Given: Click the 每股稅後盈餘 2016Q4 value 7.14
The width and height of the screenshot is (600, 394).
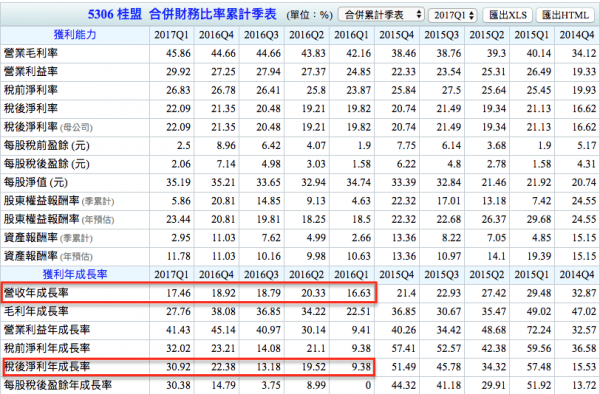Looking at the screenshot, I should pyautogui.click(x=226, y=164).
